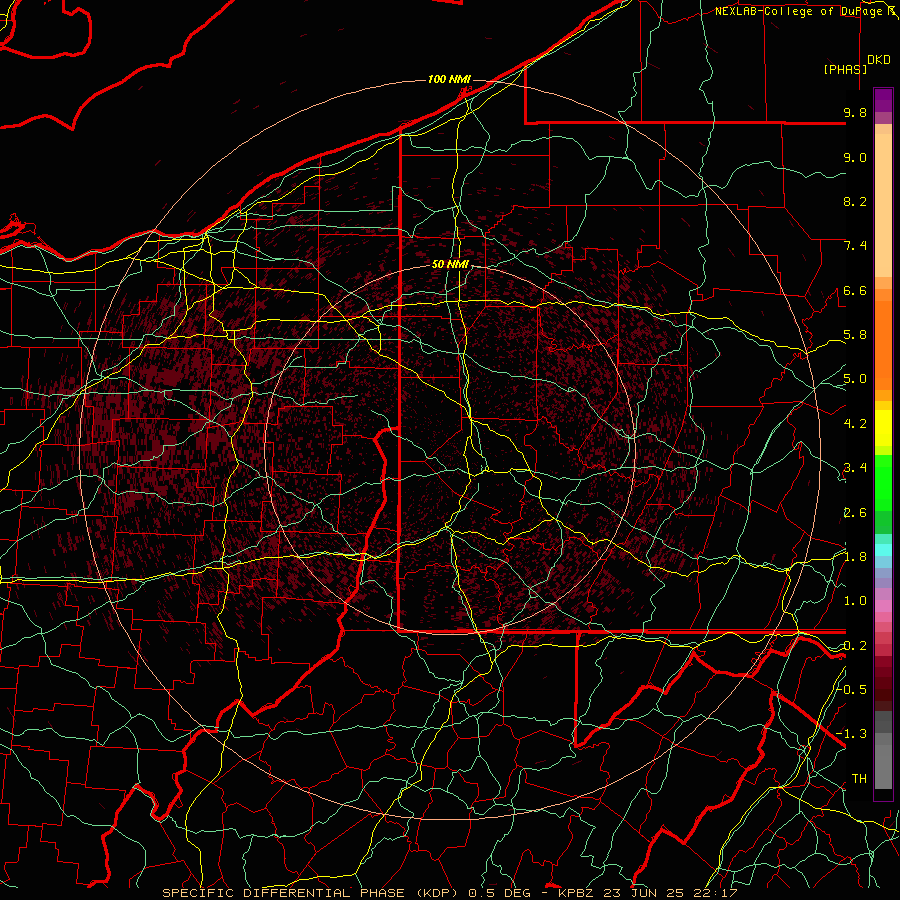Screen dimensions: 900x900
Task: Click the 0.2 value on the legend
Action: point(855,646)
